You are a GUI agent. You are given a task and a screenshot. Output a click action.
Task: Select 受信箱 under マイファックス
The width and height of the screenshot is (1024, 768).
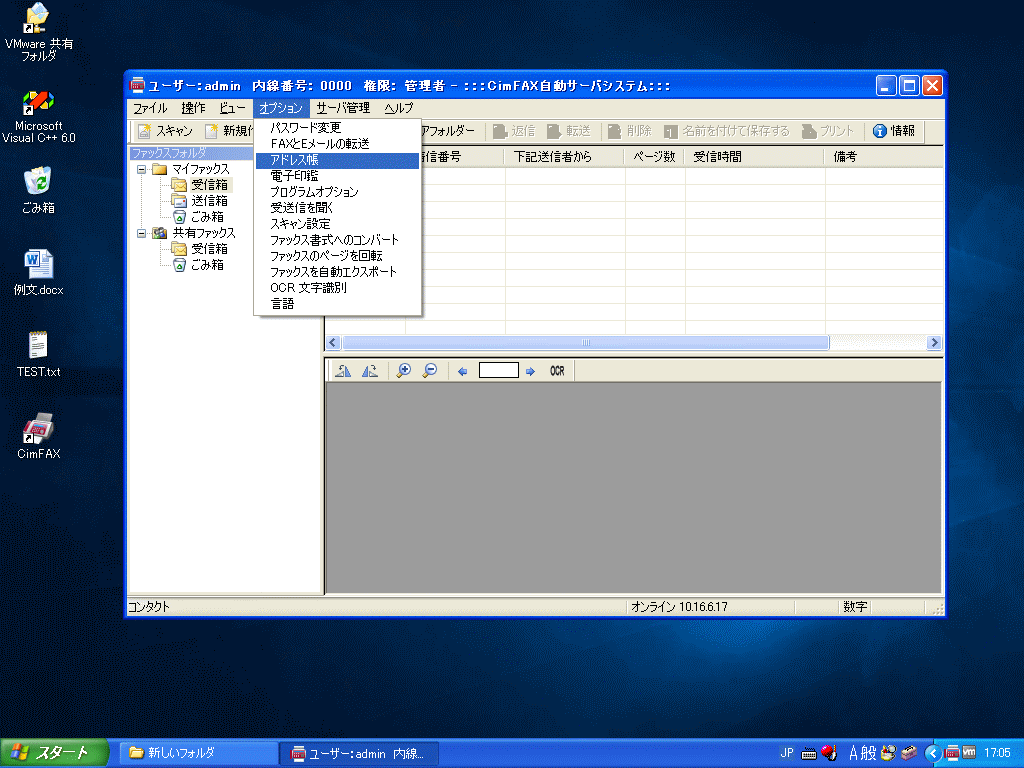coord(209,185)
